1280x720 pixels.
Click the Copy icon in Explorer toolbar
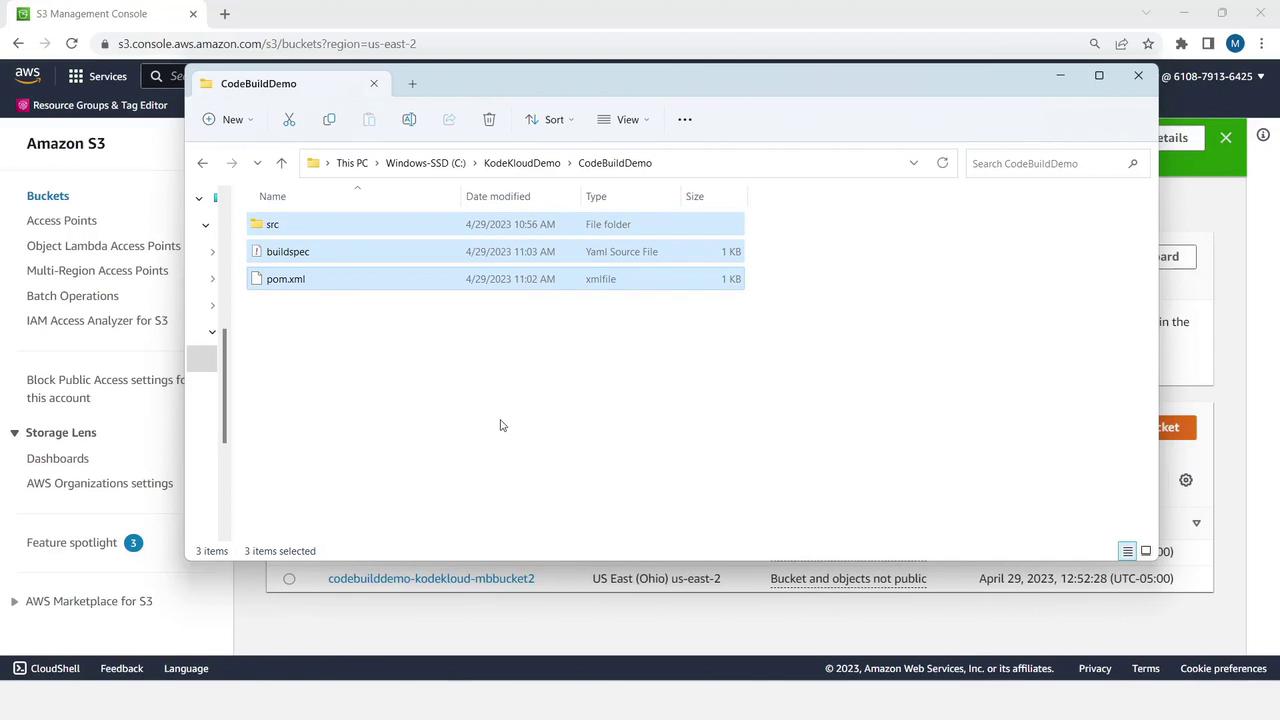(329, 120)
